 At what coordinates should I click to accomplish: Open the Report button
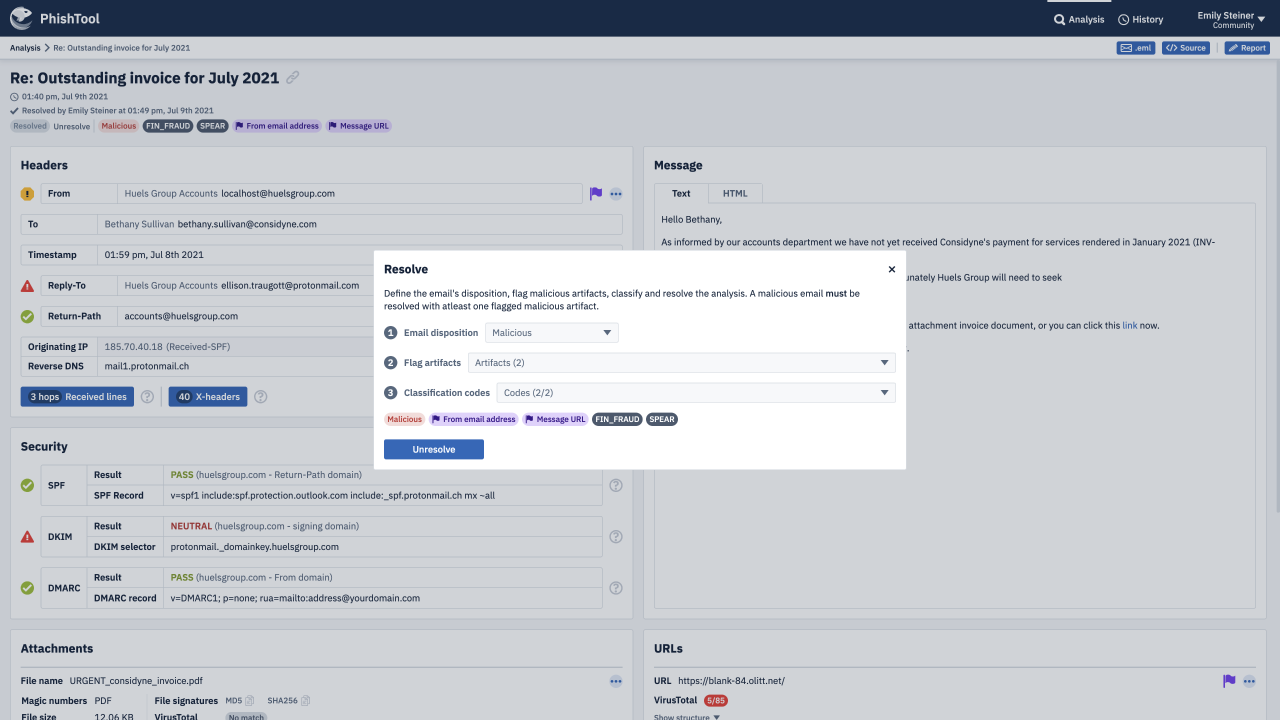tap(1247, 48)
